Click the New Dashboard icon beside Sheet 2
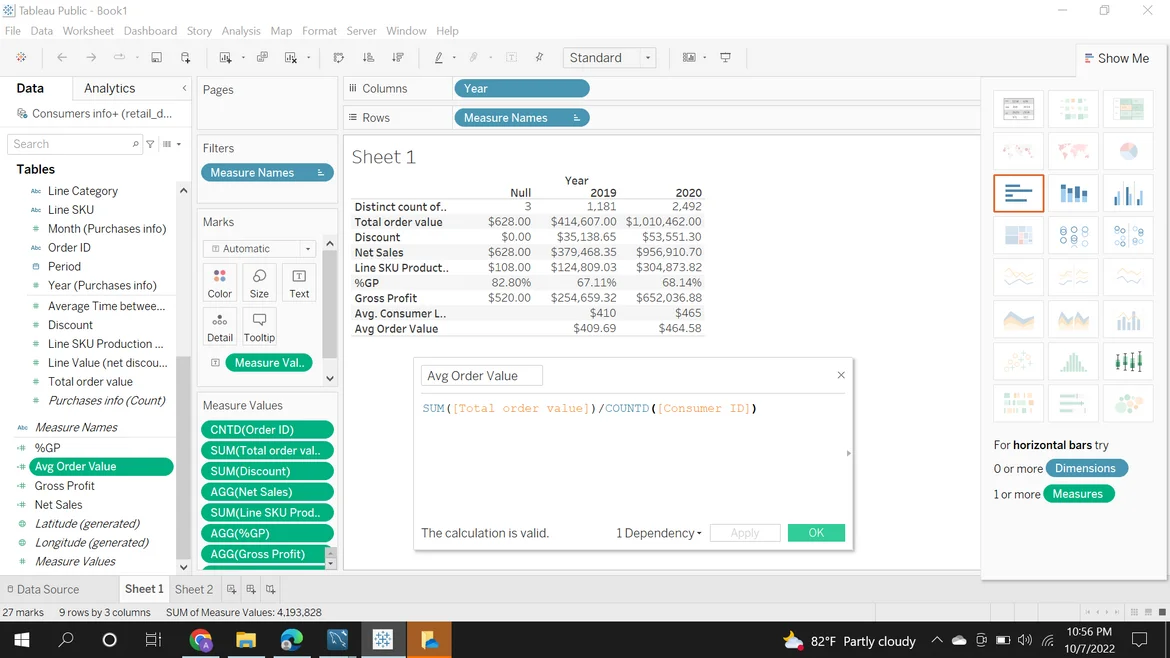Image resolution: width=1170 pixels, height=658 pixels. click(x=251, y=589)
